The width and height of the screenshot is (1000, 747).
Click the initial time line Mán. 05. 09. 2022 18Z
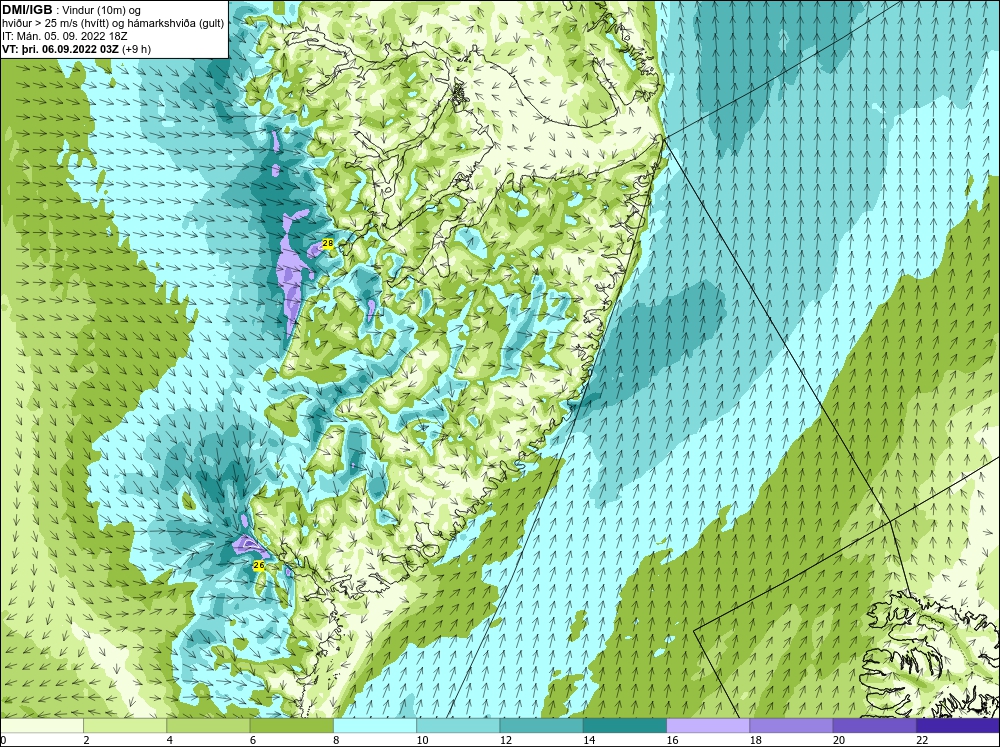[x=65, y=36]
